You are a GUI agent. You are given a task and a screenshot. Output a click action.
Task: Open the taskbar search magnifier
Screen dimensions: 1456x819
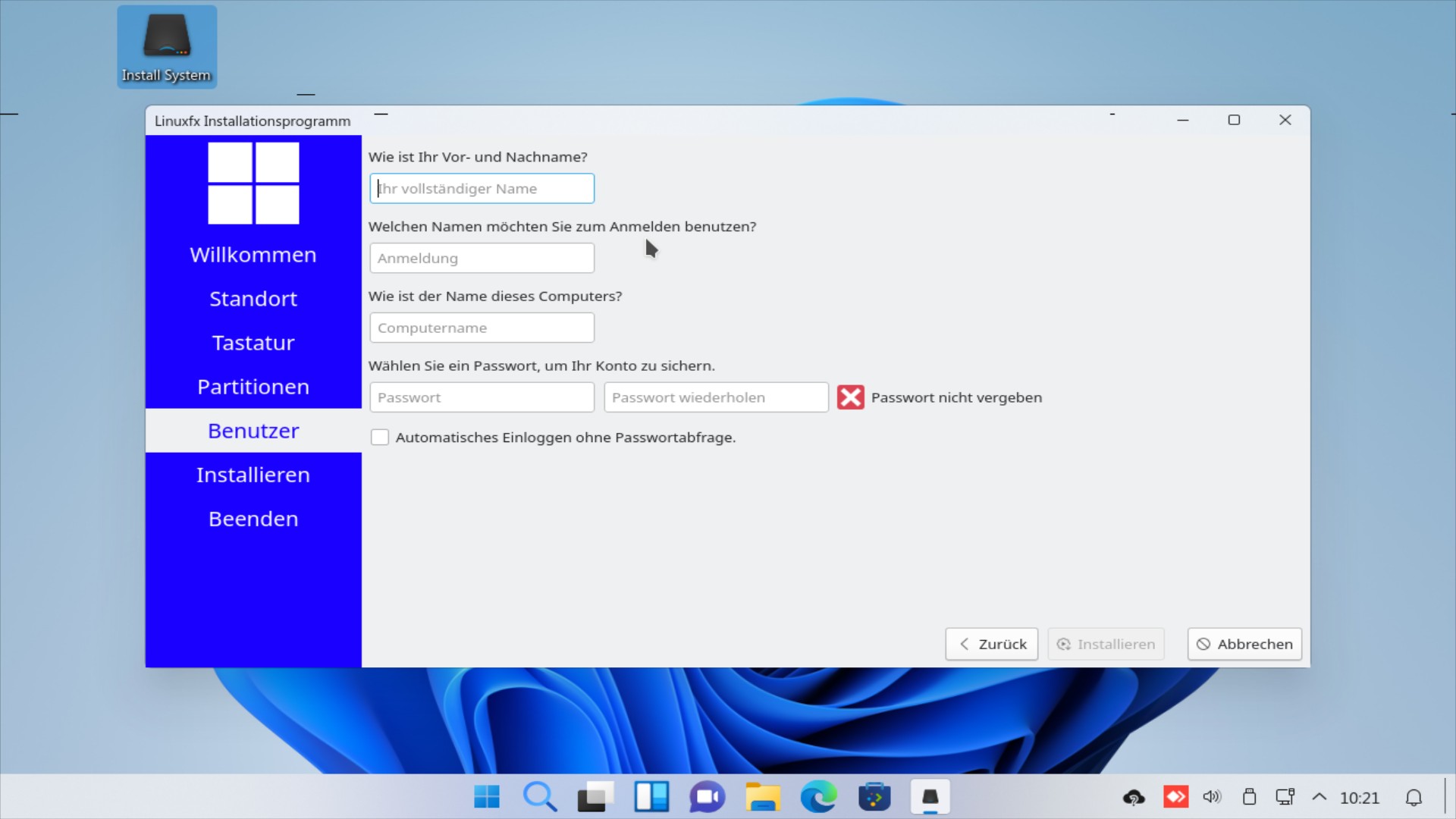pos(540,797)
